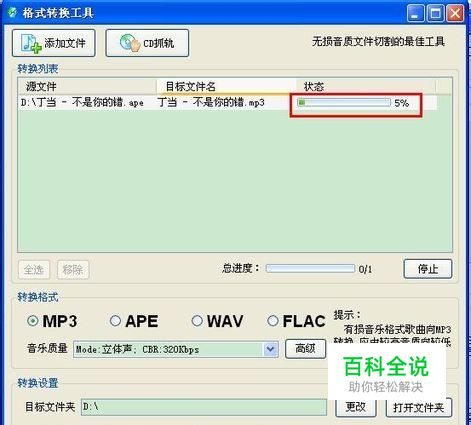Screen dimensions: 471x425
Task: Select the MP3 format radio button
Action: pyautogui.click(x=33, y=321)
